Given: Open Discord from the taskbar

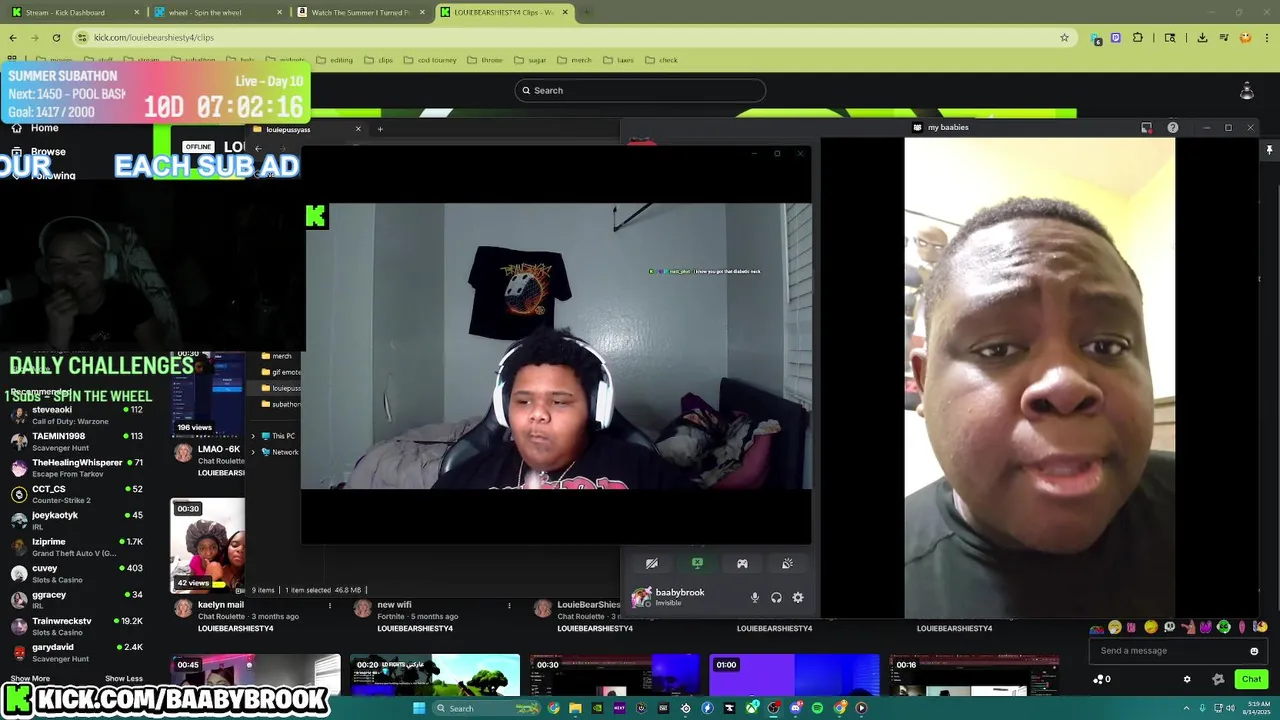Looking at the screenshot, I should tap(795, 708).
